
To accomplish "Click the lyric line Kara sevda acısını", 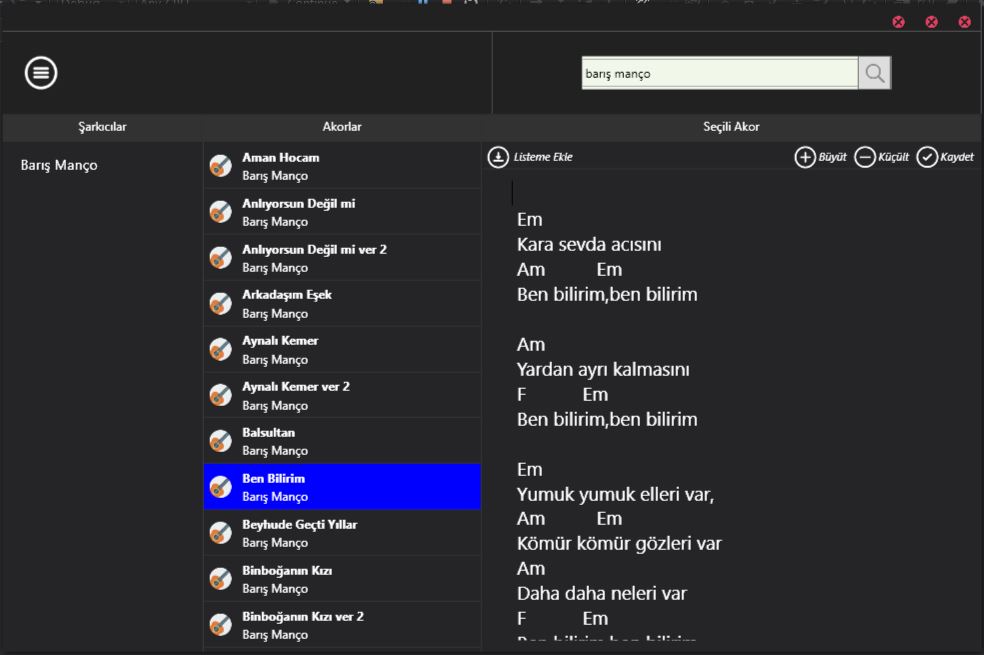I will point(589,245).
